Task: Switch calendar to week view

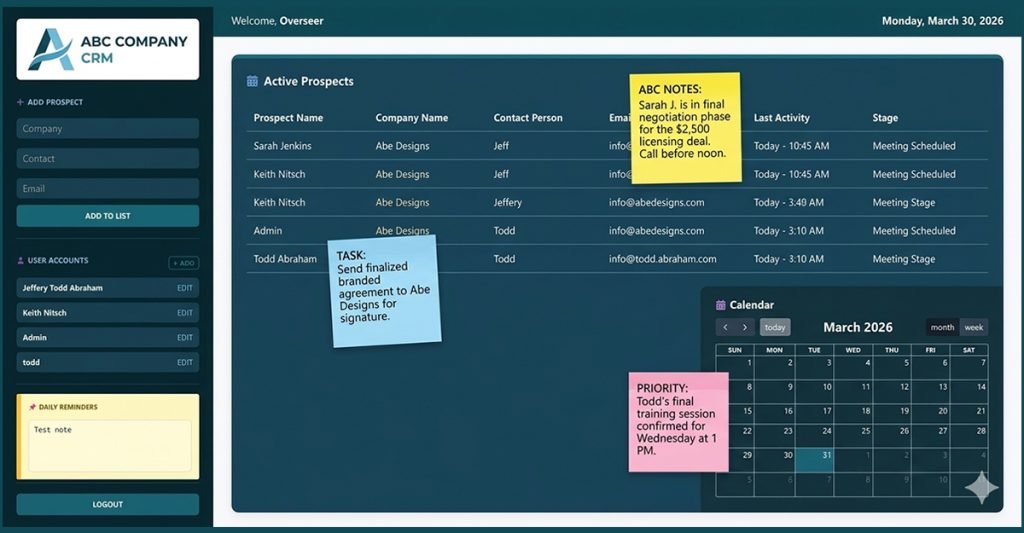Action: pyautogui.click(x=974, y=327)
